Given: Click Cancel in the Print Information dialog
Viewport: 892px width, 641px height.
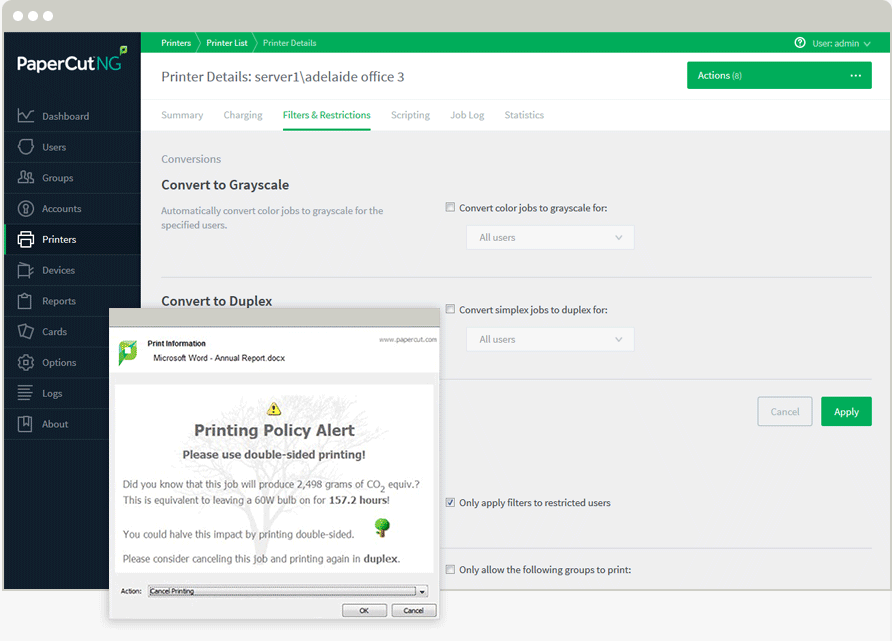Looking at the screenshot, I should tap(414, 610).
